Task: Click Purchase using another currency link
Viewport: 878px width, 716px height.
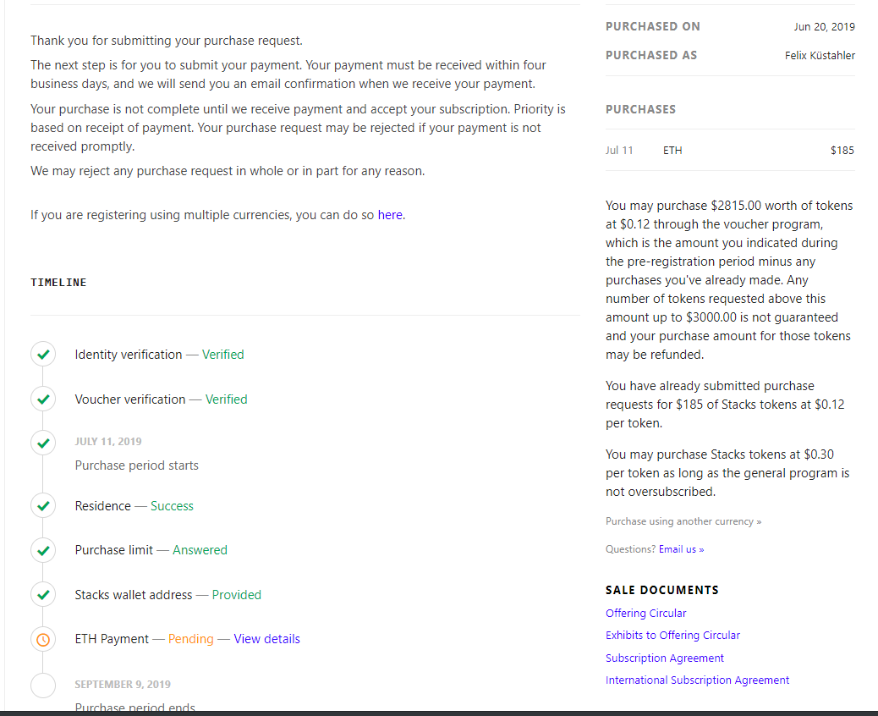Action: click(x=683, y=522)
